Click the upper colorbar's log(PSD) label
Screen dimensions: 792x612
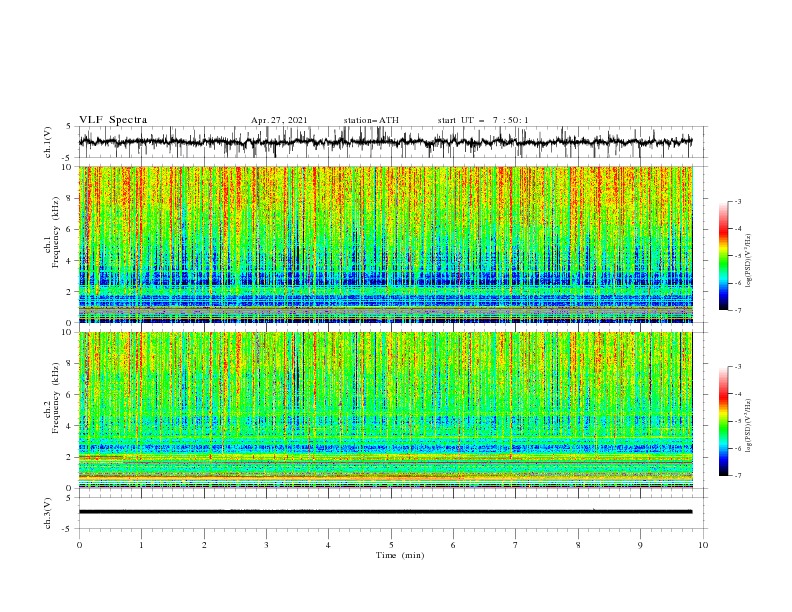[748, 261]
